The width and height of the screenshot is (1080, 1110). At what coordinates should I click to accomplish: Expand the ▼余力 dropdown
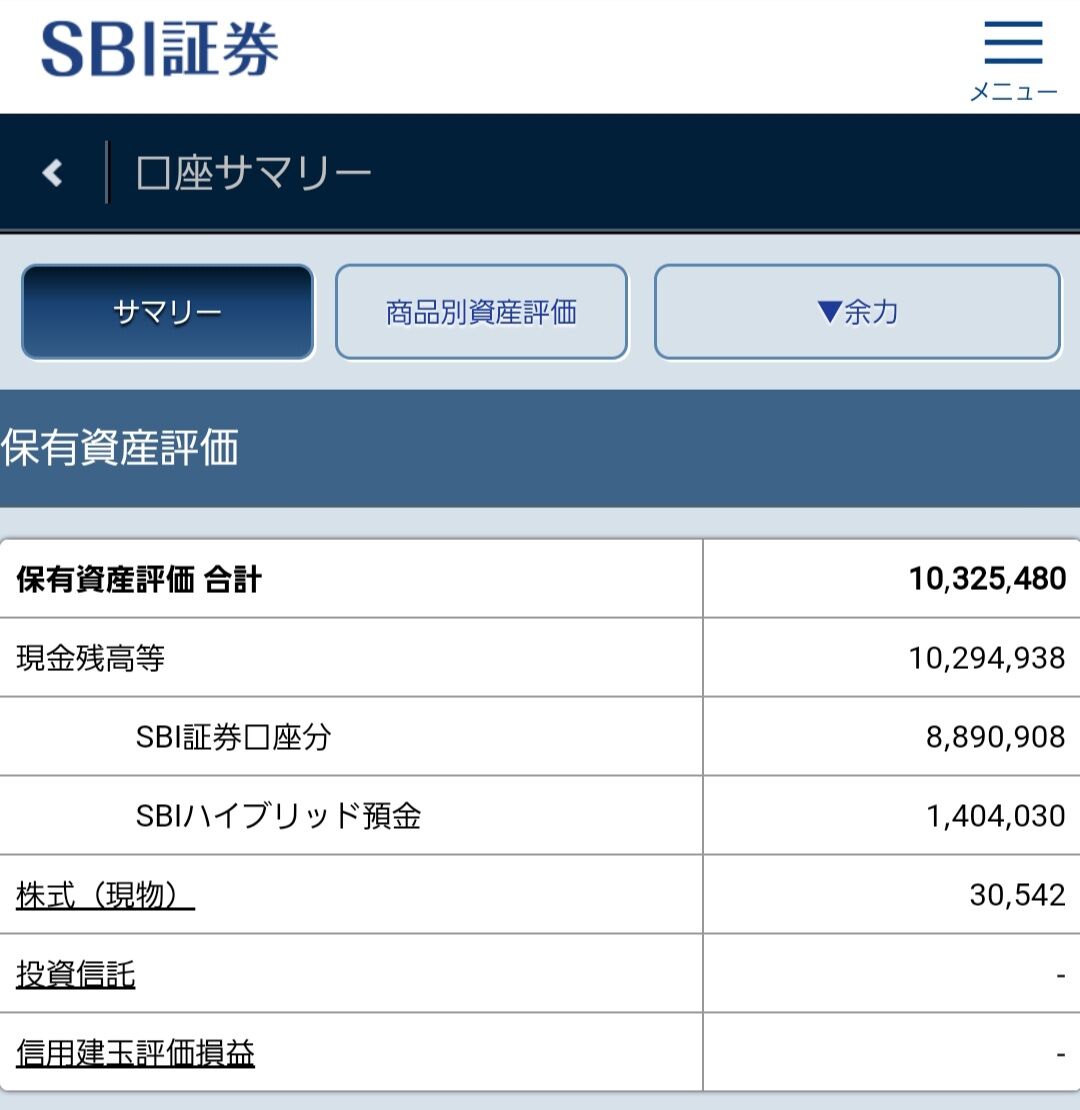857,312
